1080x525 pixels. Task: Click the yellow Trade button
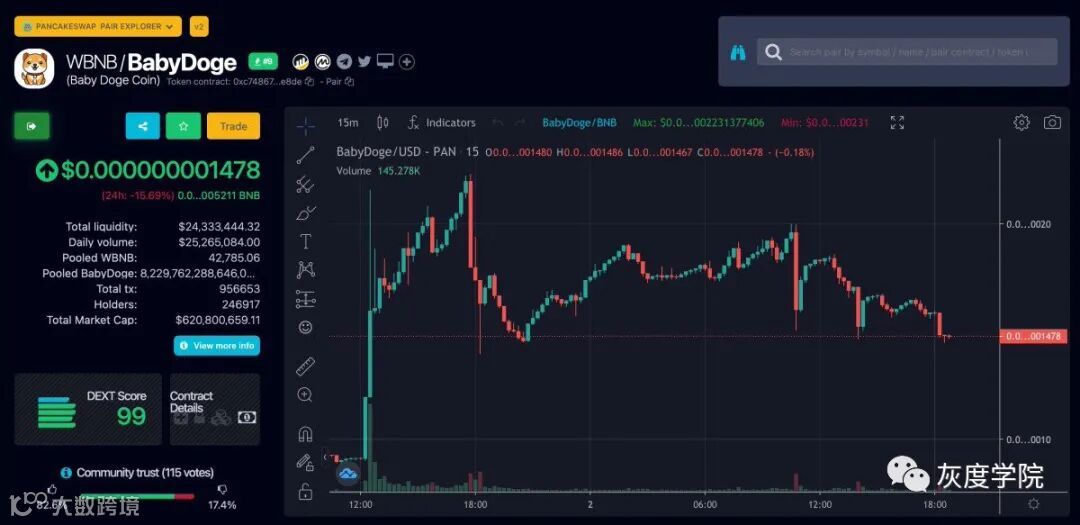[233, 126]
